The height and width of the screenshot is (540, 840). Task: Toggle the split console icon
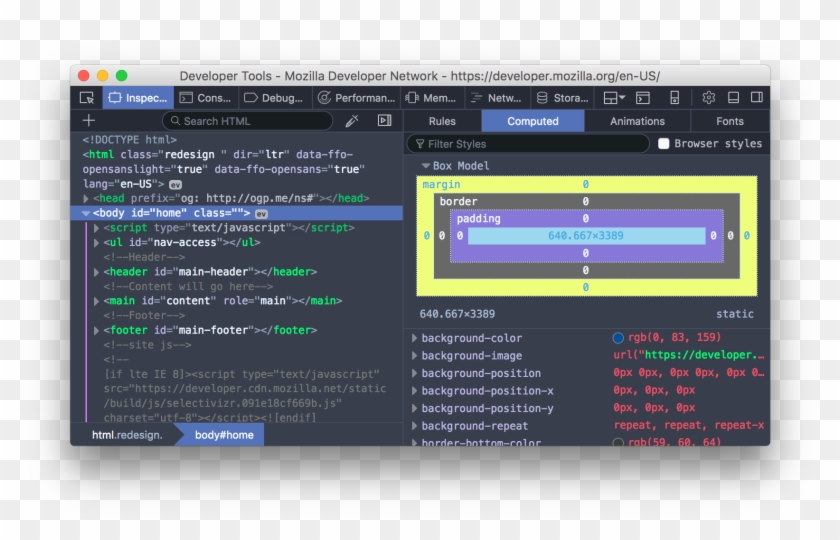click(x=643, y=98)
